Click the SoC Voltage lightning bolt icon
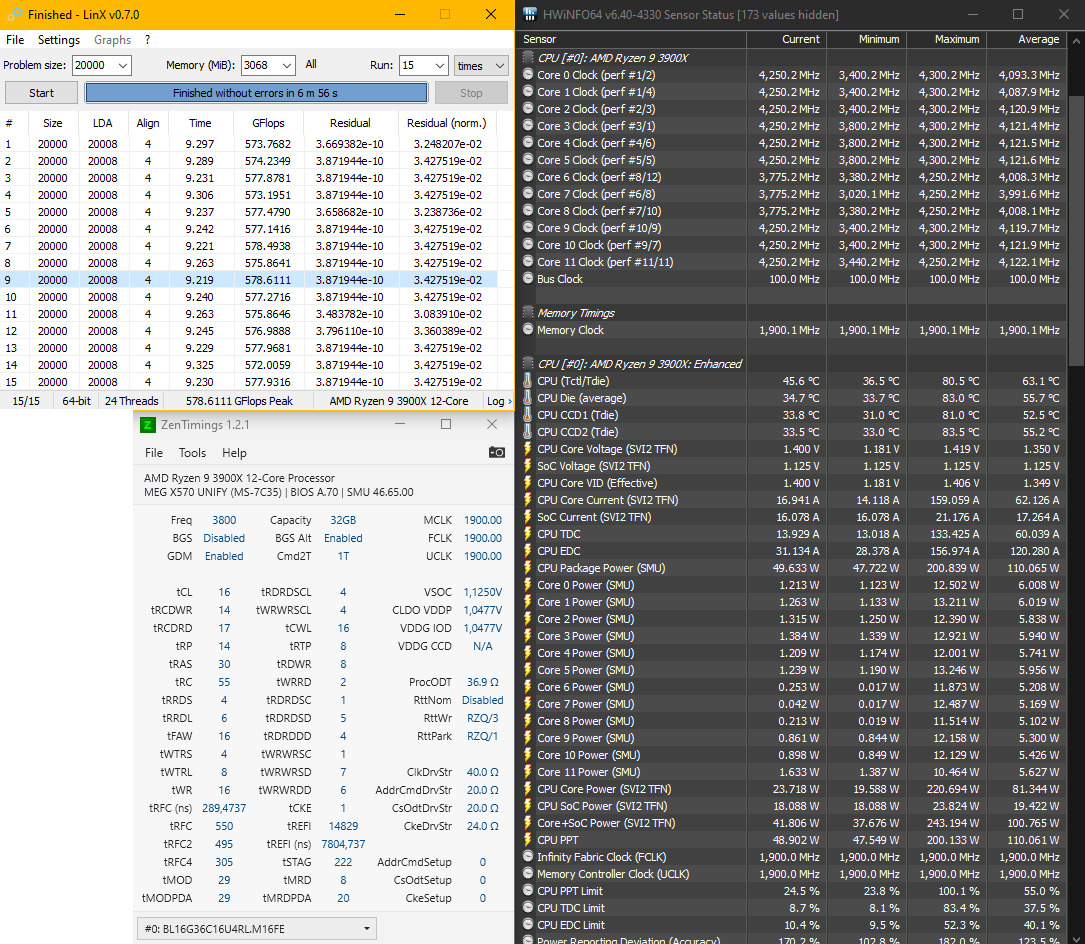The width and height of the screenshot is (1085, 944). (x=528, y=466)
